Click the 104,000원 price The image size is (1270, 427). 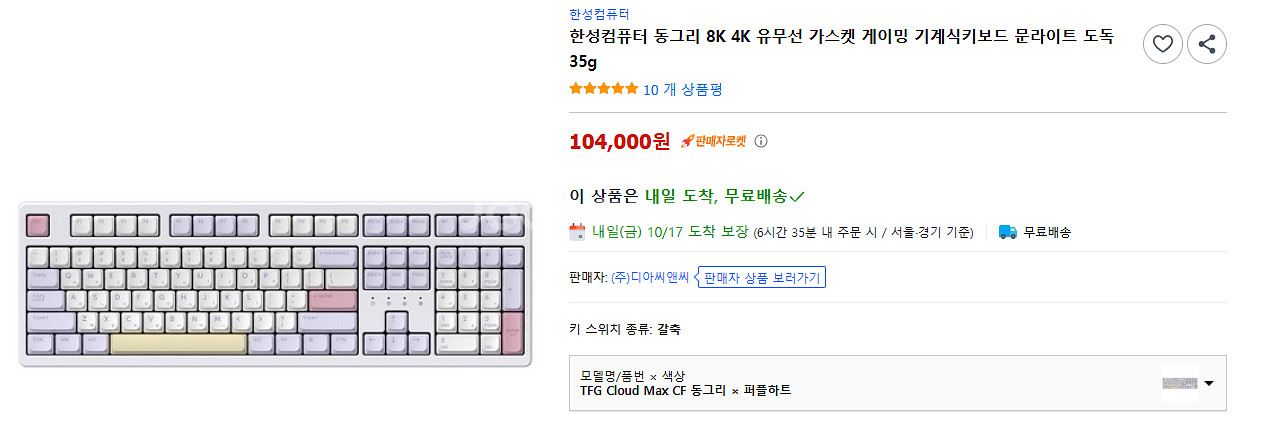(619, 141)
